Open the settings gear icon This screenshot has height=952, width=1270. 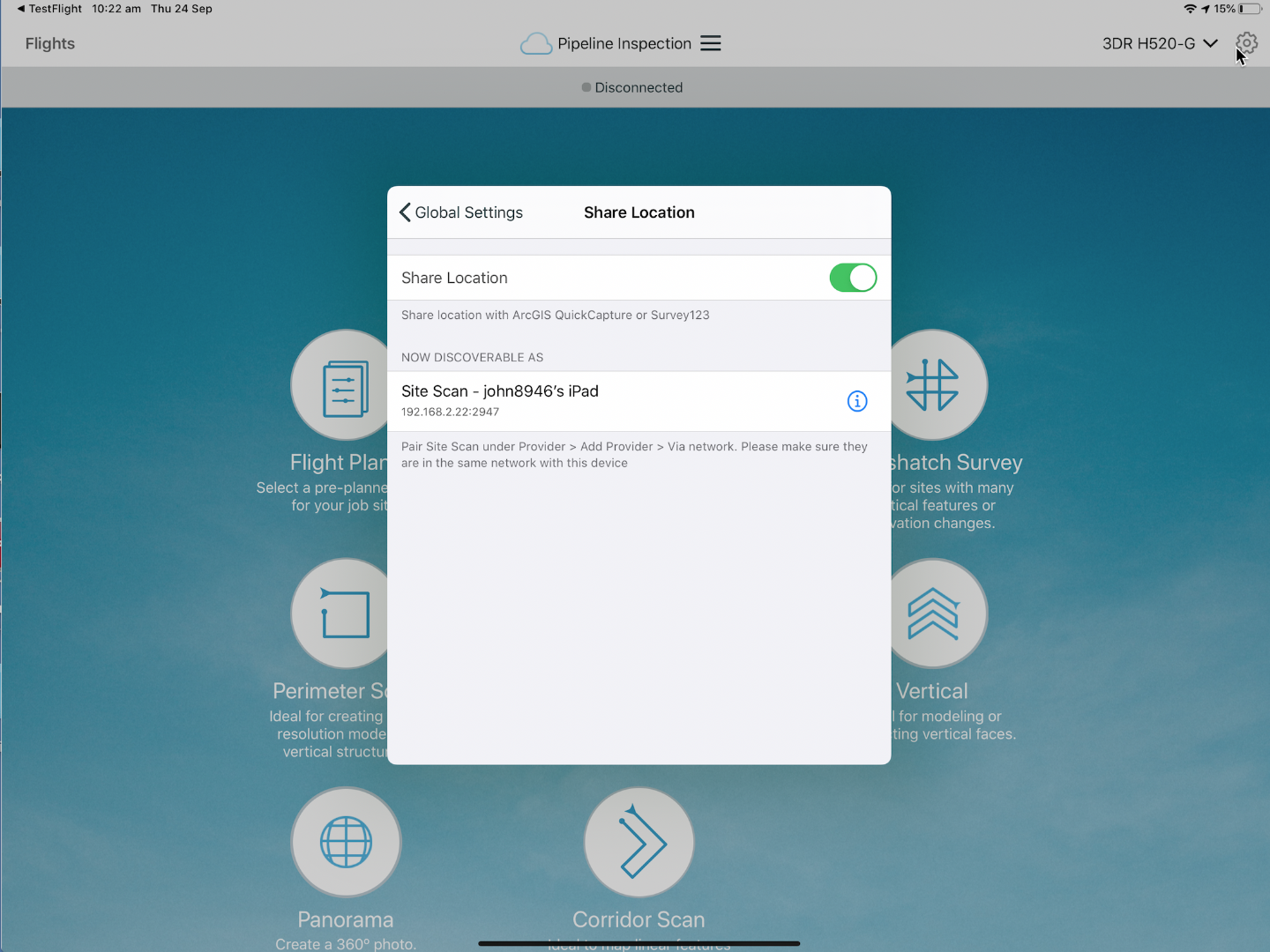coord(1246,42)
